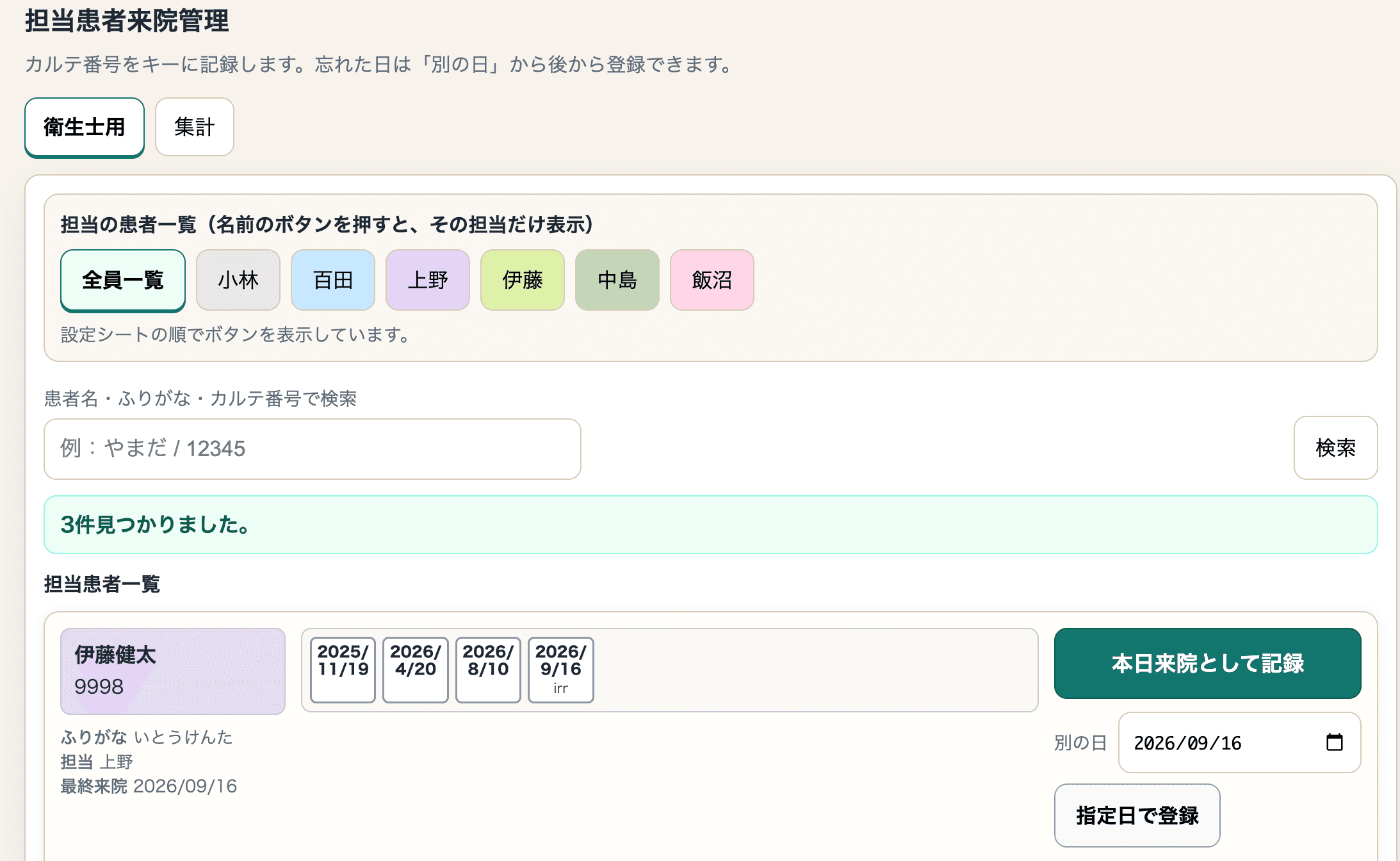Select the 2026/9/16 irr visit chip
The height and width of the screenshot is (861, 1400).
561,669
